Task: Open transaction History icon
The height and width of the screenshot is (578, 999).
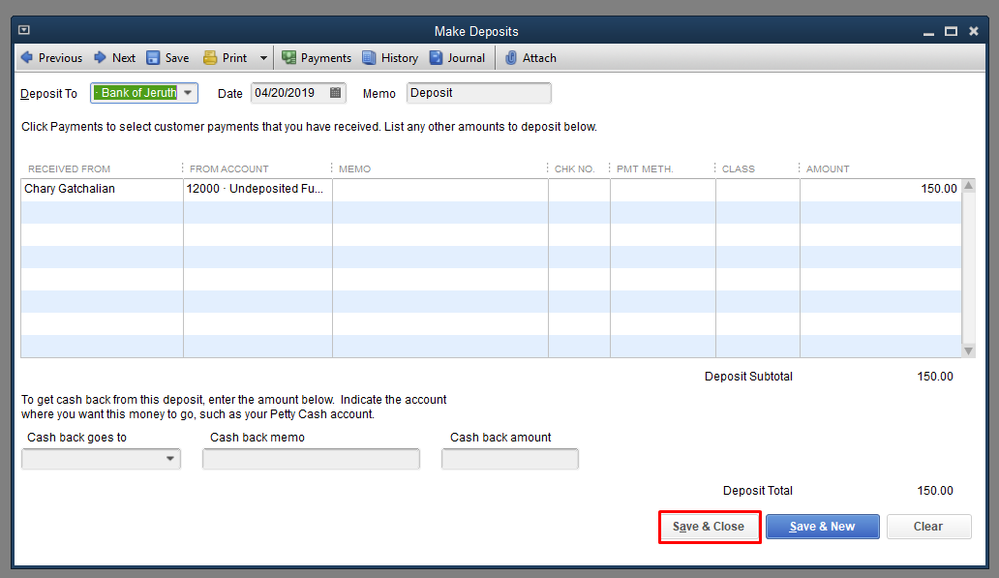Action: click(369, 57)
